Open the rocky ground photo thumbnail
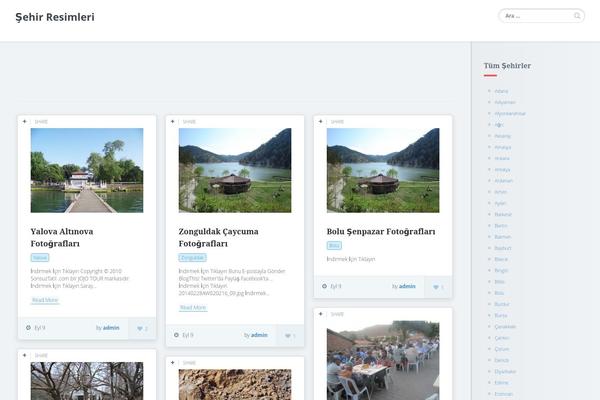The width and height of the screenshot is (600, 400). tap(235, 385)
